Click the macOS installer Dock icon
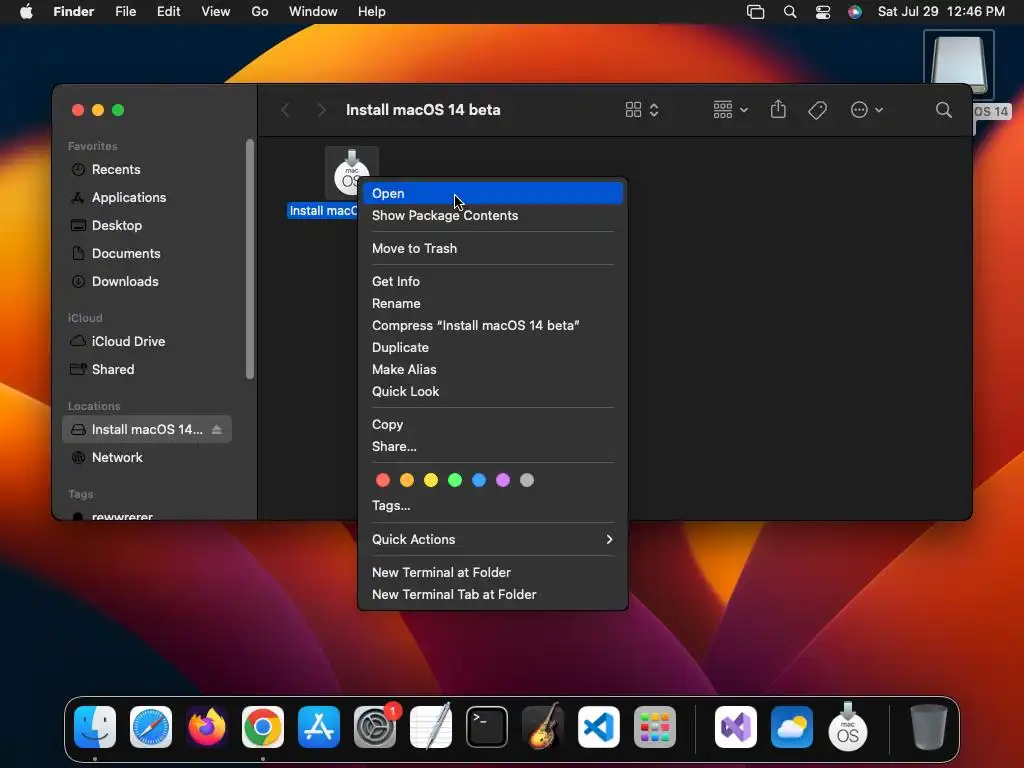This screenshot has height=768, width=1024. pos(848,727)
